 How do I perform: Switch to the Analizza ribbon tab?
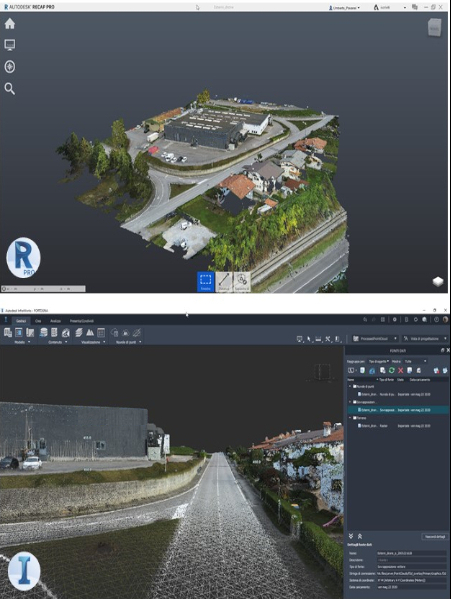click(55, 321)
